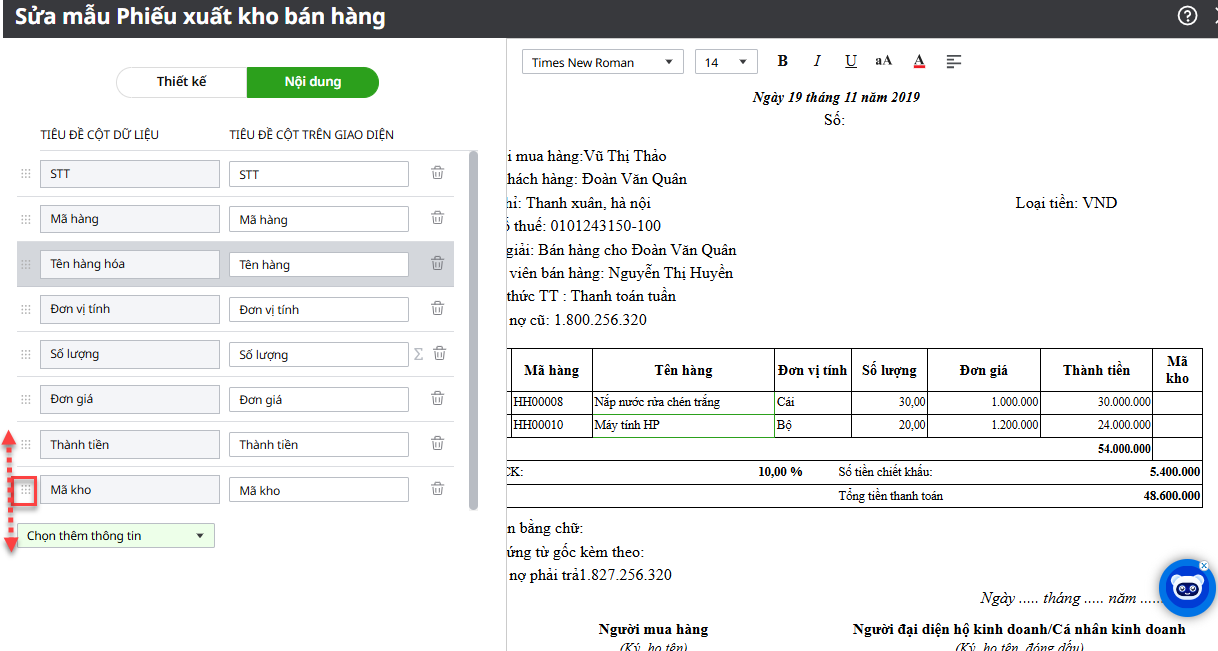Select the Nội dung tab
This screenshot has height=651, width=1218.
click(313, 82)
